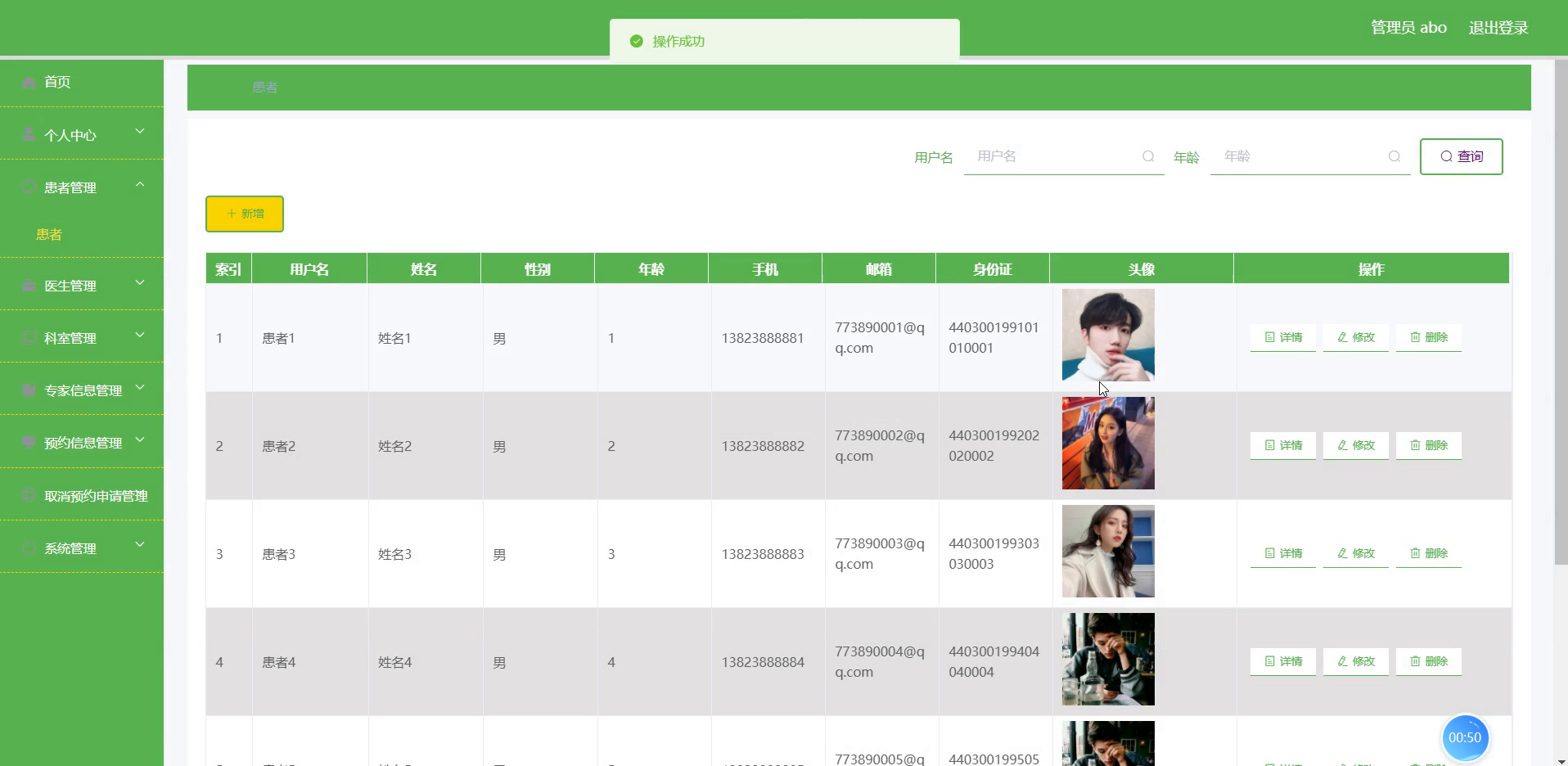Expand the 系统管理 menu chevron
The width and height of the screenshot is (1568, 766).
tap(140, 544)
